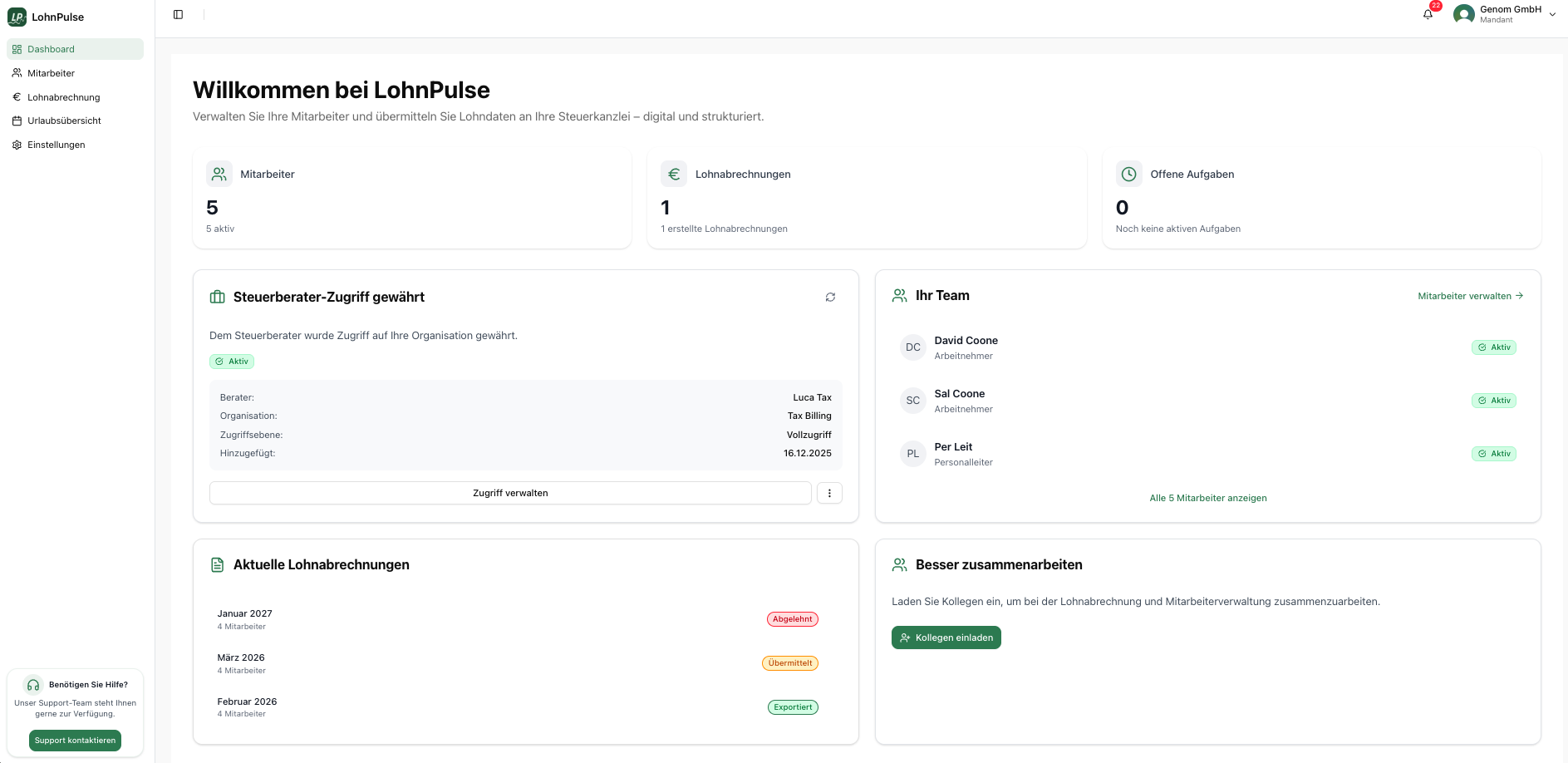Click the Alle 5 Mitarbeiter anzeigen link
The image size is (1568, 763).
[x=1207, y=498]
